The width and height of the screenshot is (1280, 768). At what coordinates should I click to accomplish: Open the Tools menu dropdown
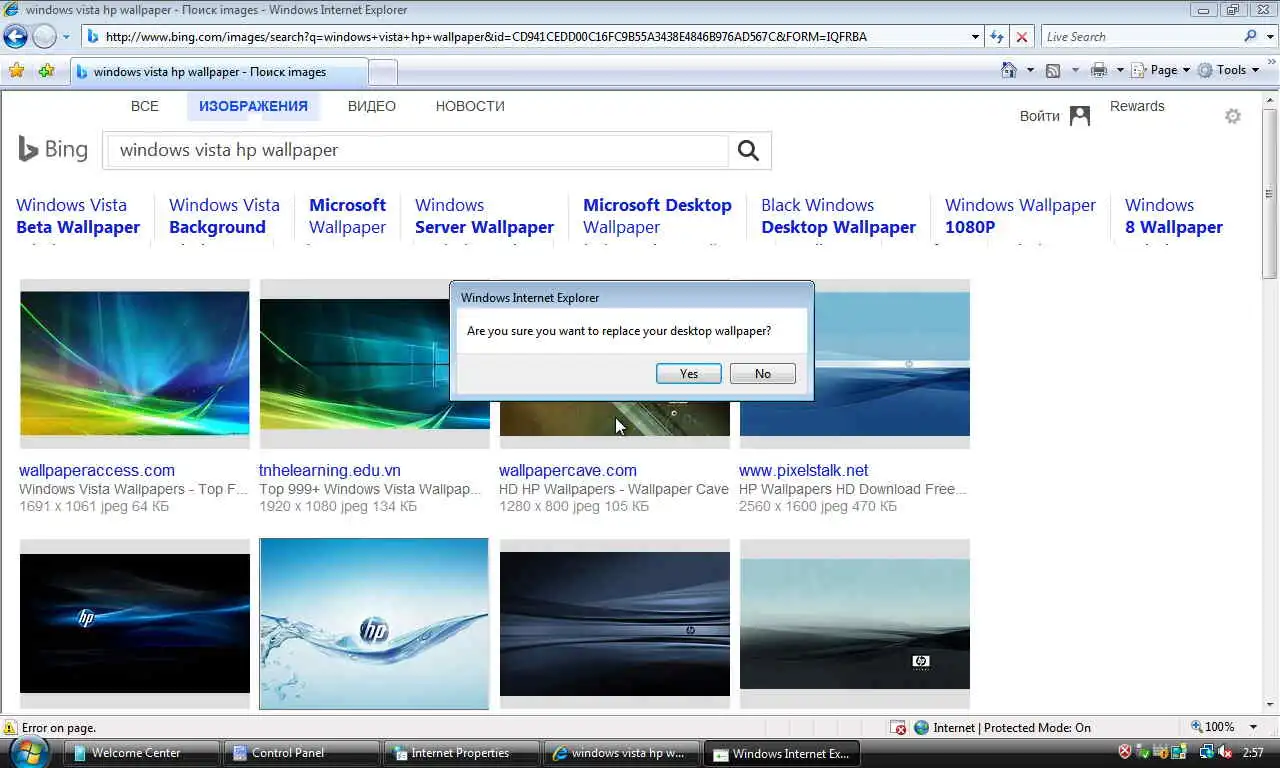1229,70
